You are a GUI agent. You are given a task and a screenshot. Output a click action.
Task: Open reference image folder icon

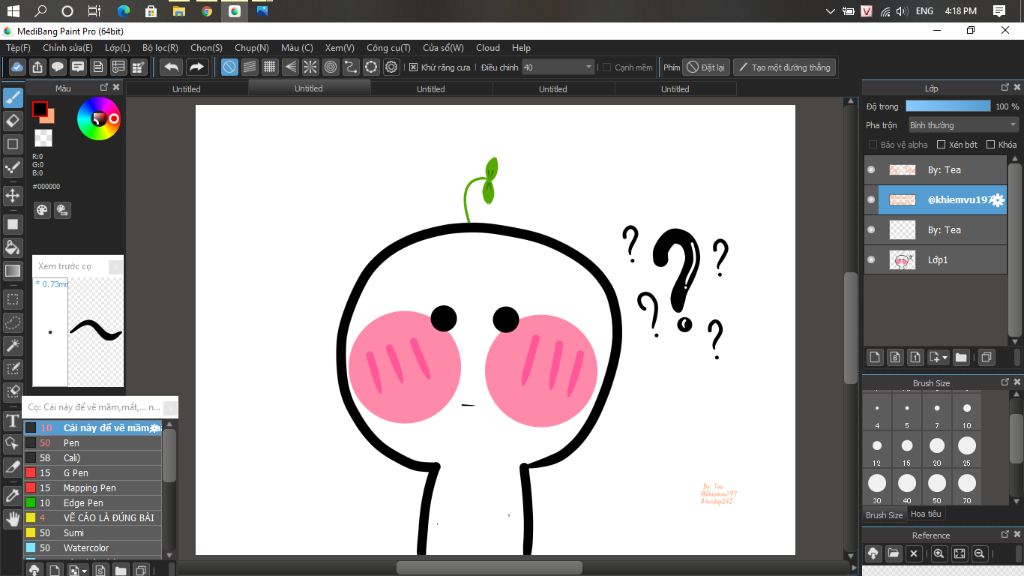pyautogui.click(x=893, y=553)
